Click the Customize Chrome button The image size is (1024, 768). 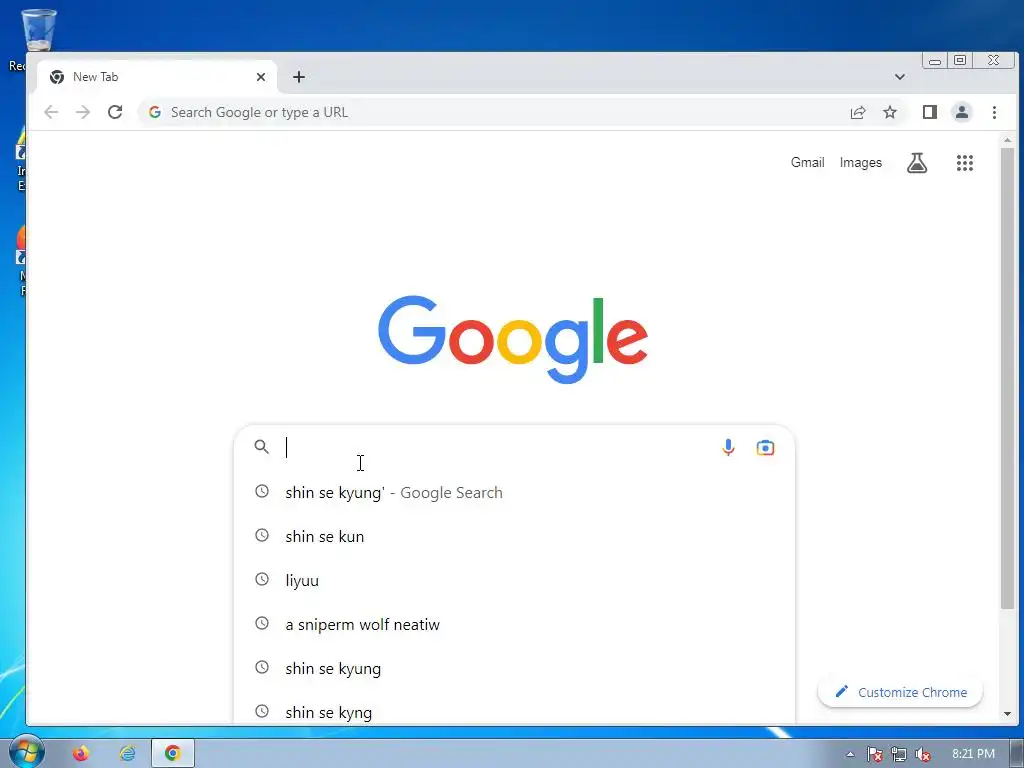tap(900, 692)
